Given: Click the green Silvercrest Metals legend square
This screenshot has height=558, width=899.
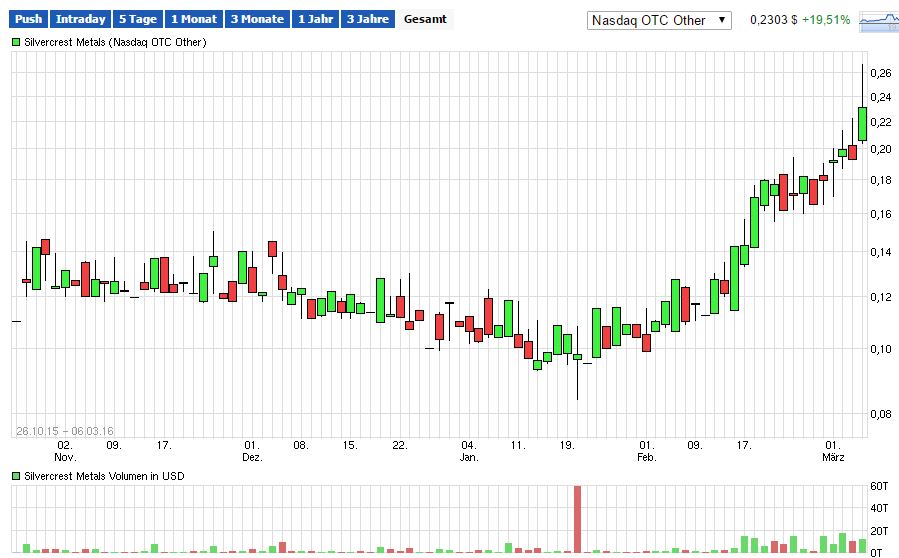Looking at the screenshot, I should 16,42.
